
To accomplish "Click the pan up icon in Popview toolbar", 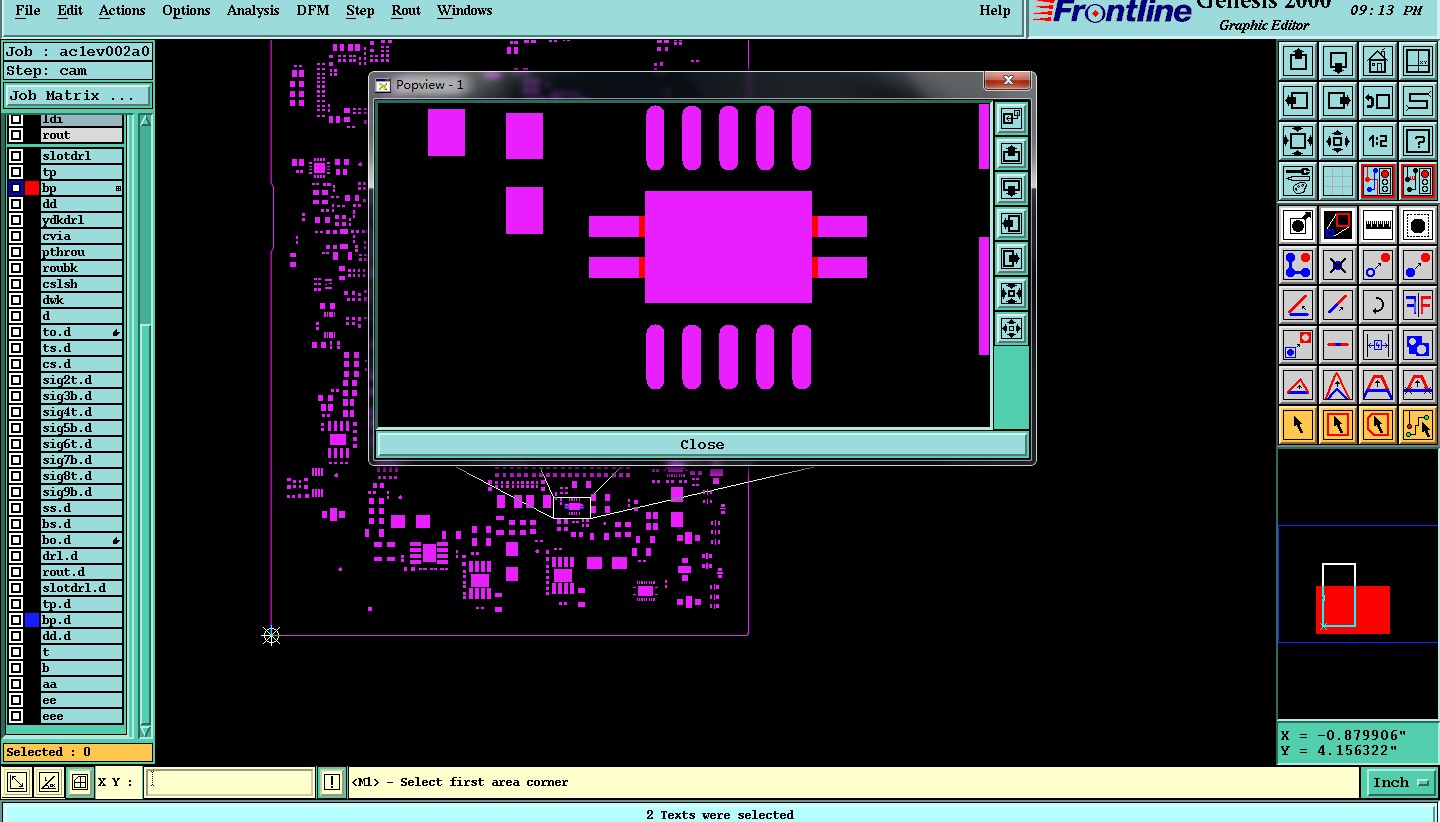I will (1011, 154).
